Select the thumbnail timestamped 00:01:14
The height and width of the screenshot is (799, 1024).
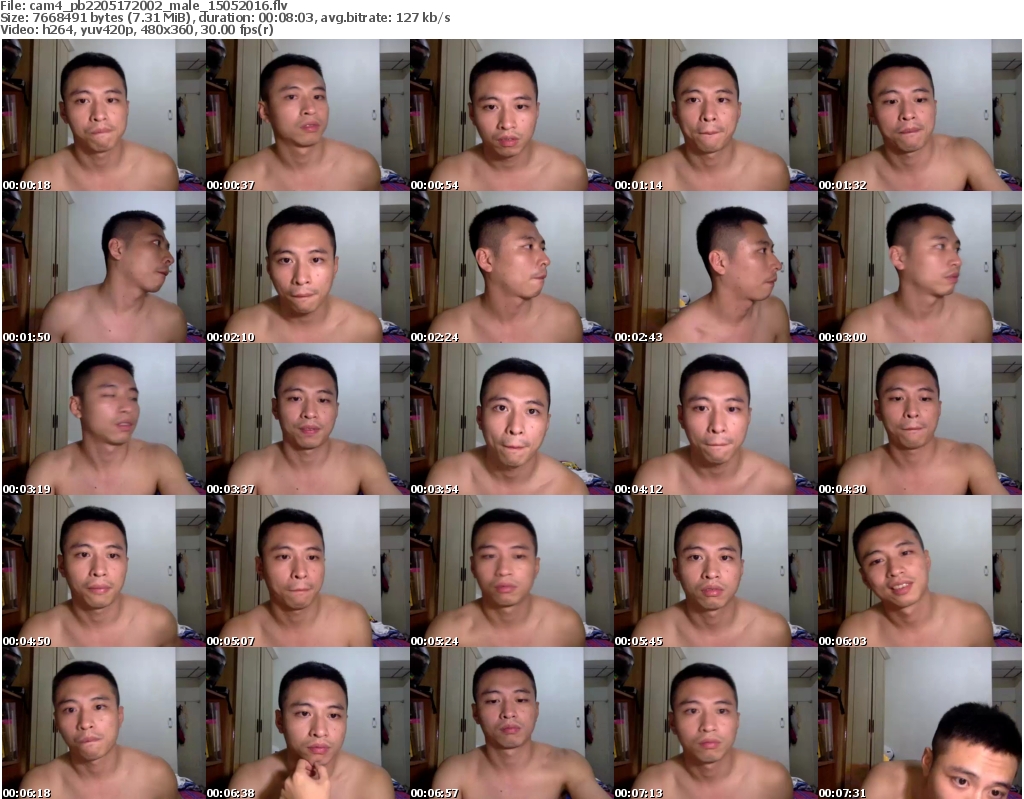(716, 115)
